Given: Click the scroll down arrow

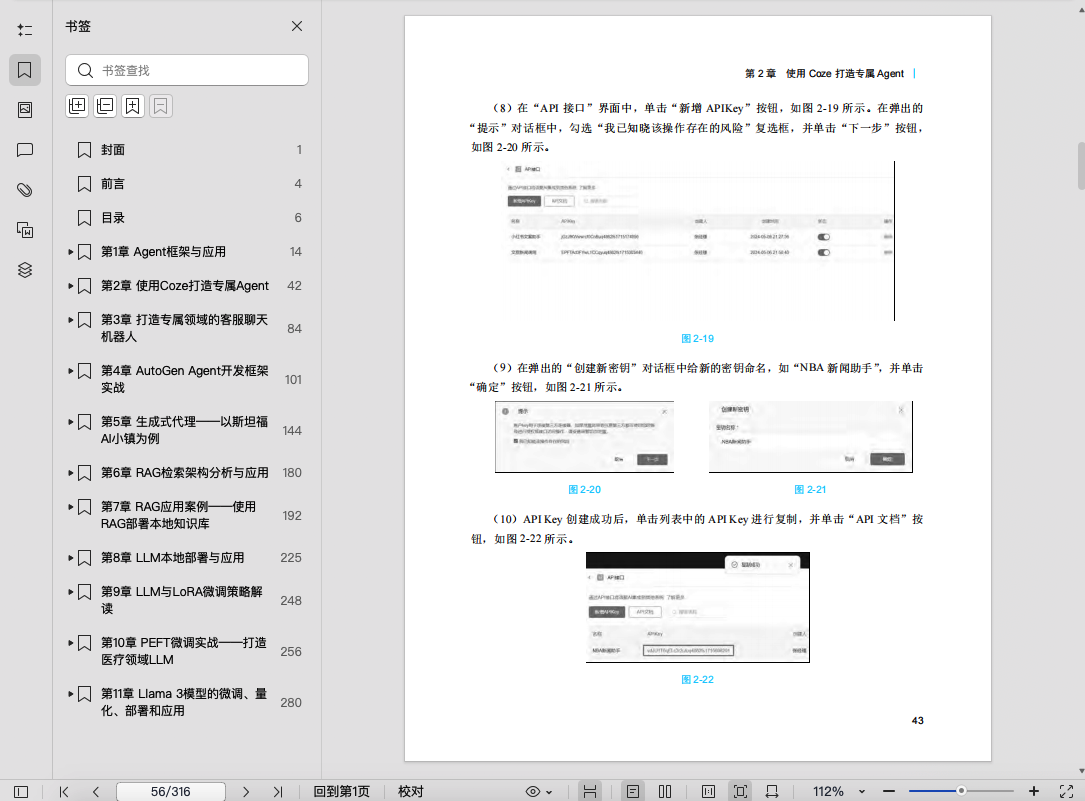Looking at the screenshot, I should 1081,771.
